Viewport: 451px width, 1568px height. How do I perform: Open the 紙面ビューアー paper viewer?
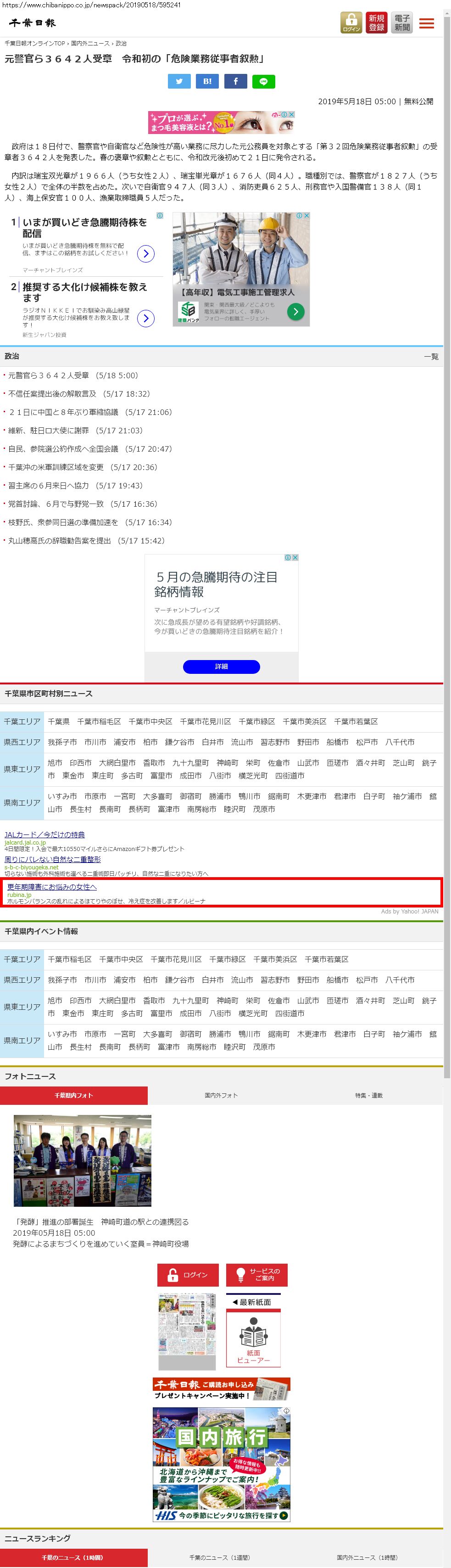[253, 1338]
